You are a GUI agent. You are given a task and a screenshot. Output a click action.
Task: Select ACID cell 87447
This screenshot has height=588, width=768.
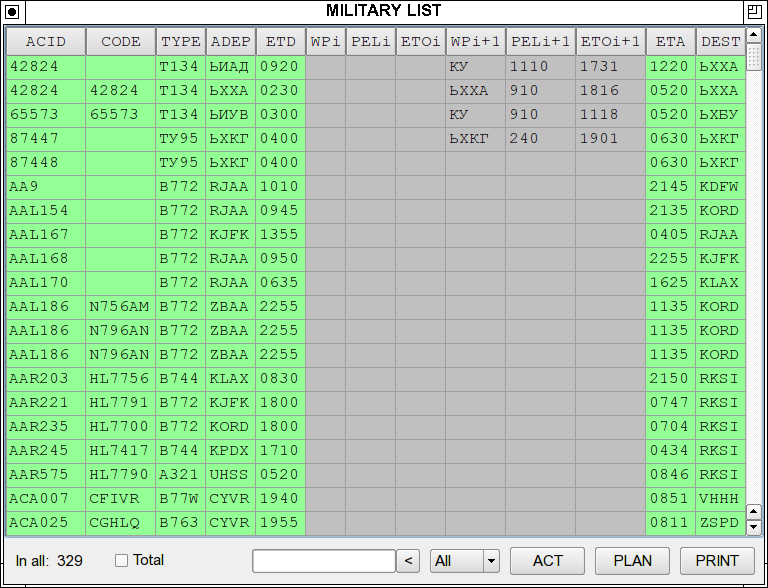click(46, 139)
